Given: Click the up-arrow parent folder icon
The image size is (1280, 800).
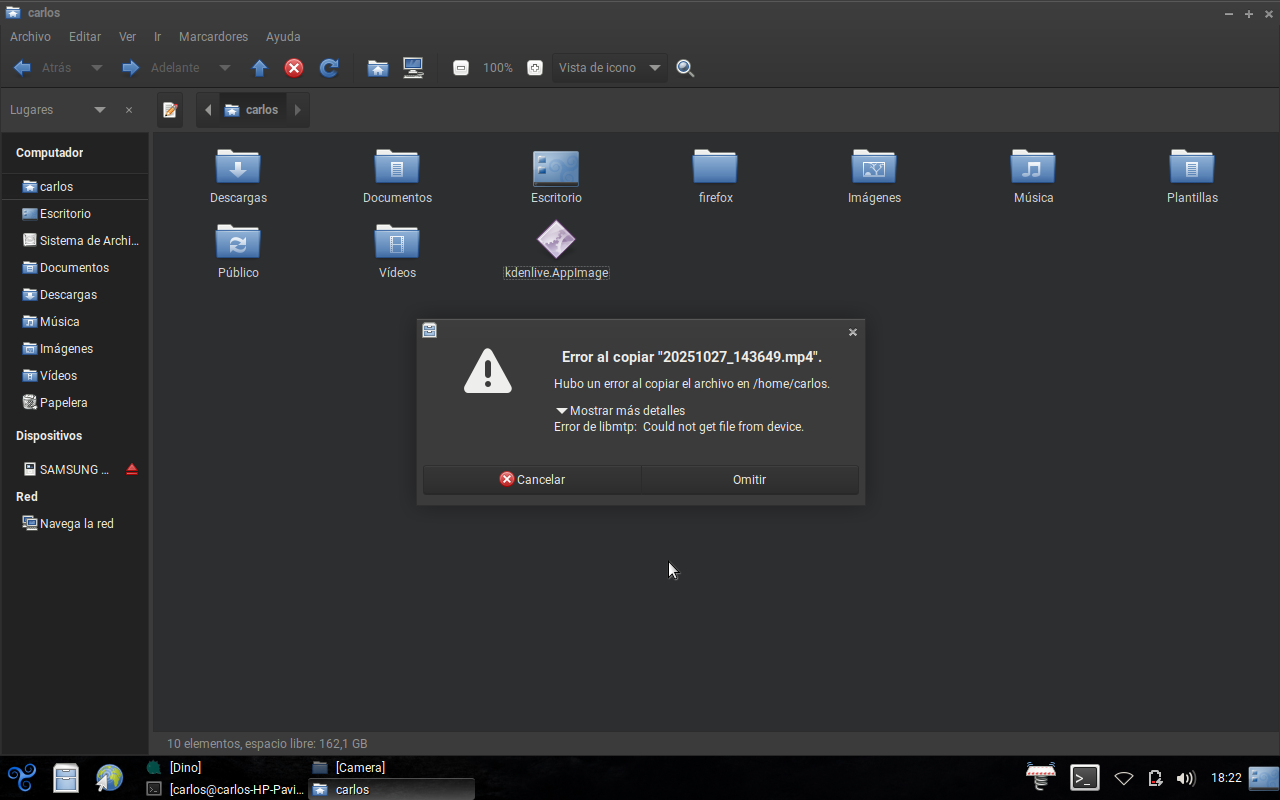Looking at the screenshot, I should coord(260,68).
